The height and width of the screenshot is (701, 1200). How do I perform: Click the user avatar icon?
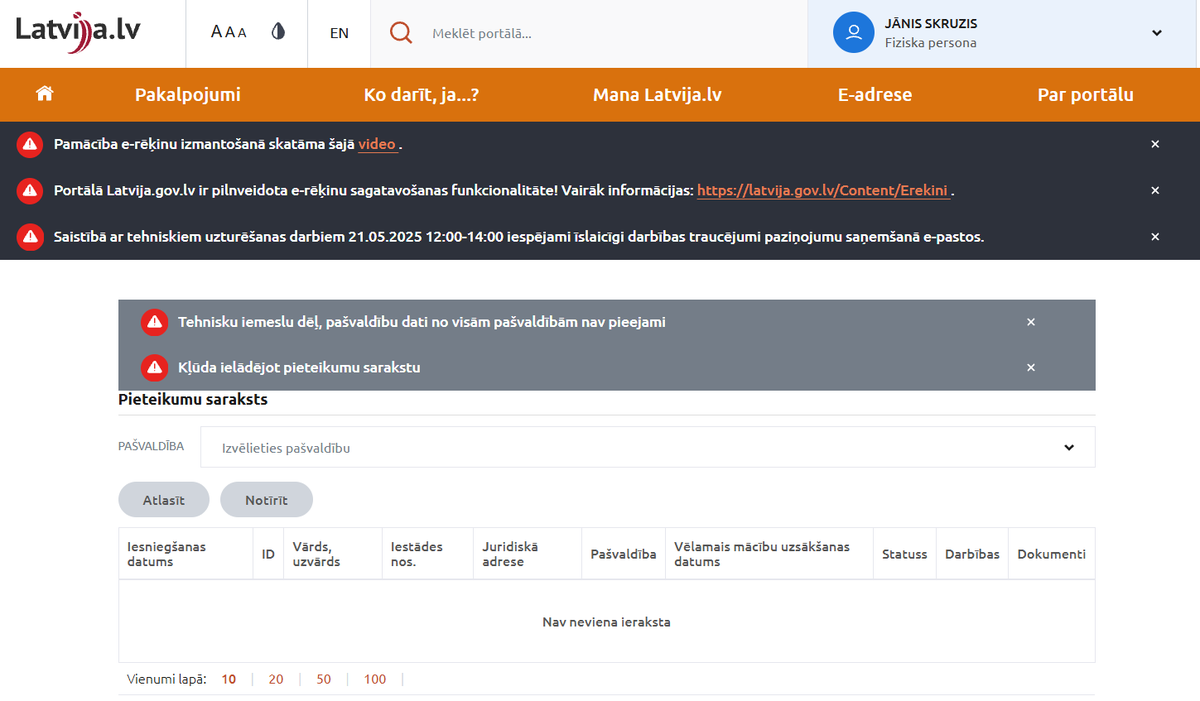click(854, 32)
